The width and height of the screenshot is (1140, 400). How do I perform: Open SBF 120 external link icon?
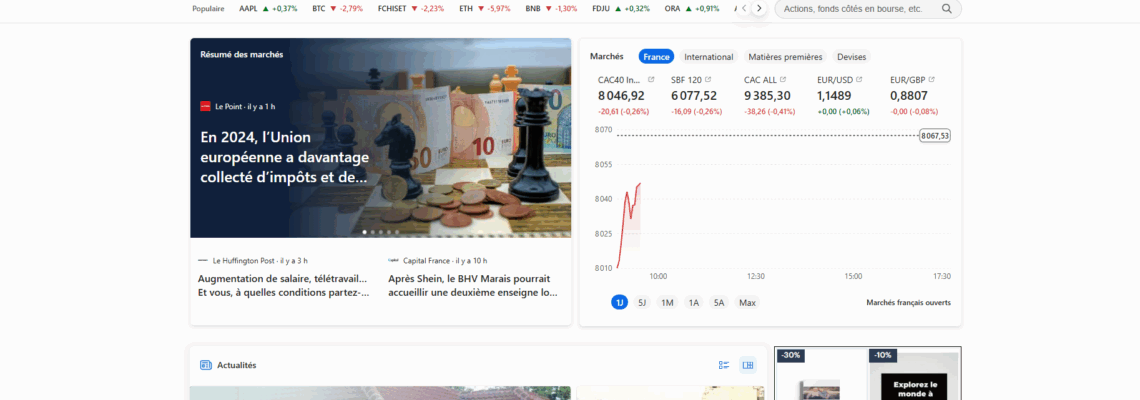[x=708, y=79]
